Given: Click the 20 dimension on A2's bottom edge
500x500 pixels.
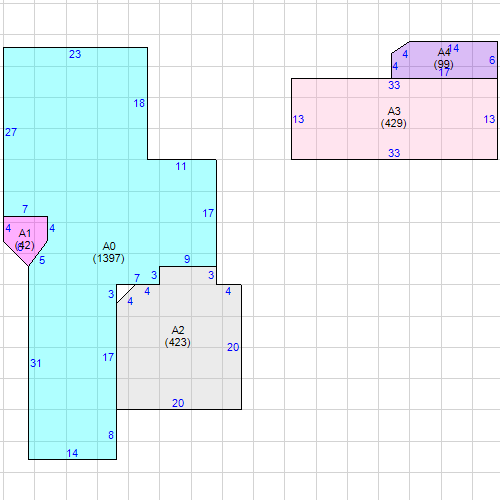Looking at the screenshot, I should click(178, 403).
